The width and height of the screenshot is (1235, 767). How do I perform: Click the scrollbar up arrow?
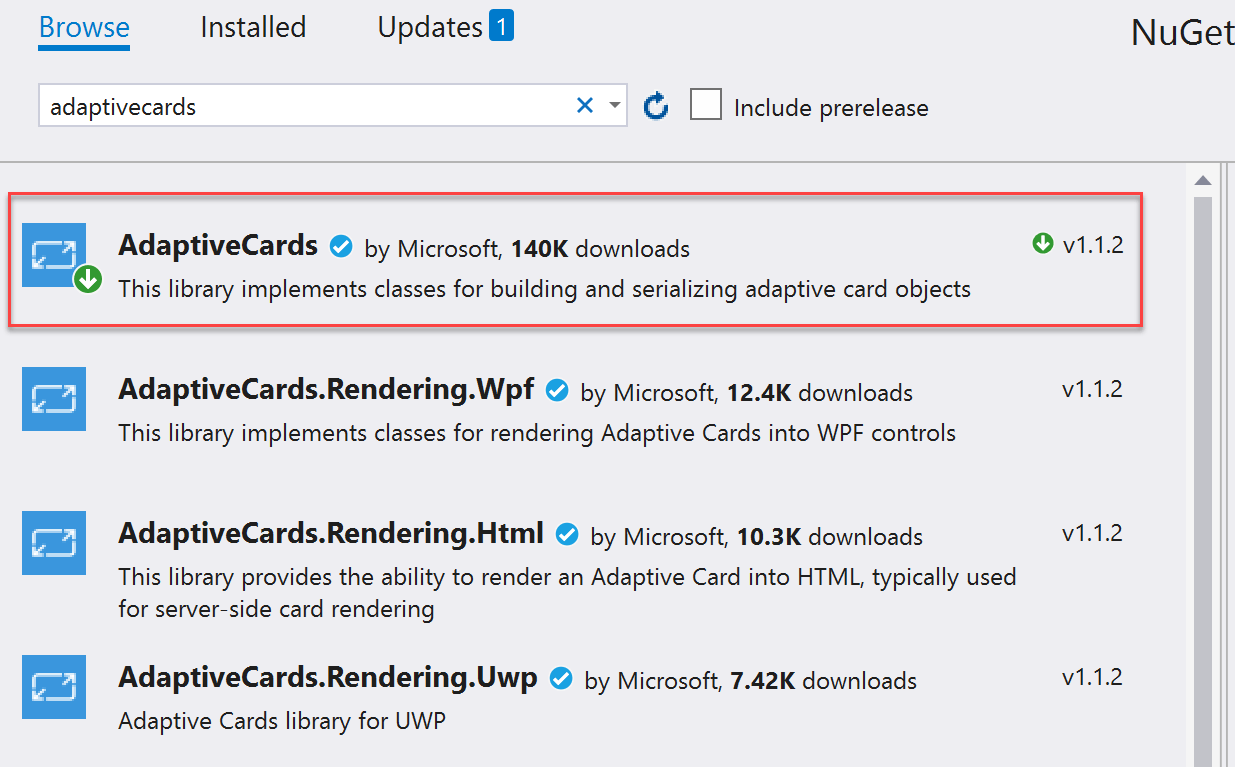1203,180
